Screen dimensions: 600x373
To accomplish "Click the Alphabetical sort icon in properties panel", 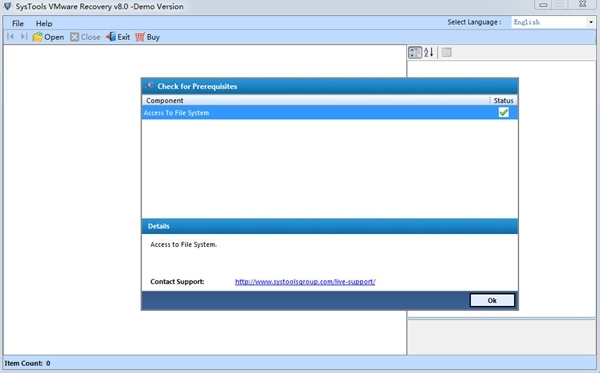I will tap(429, 52).
